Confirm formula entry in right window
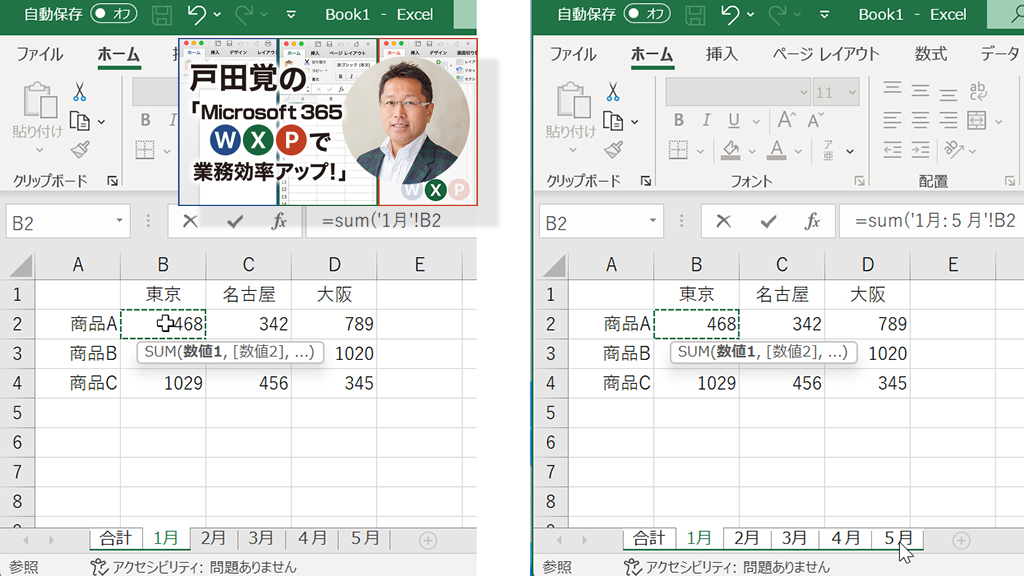Viewport: 1024px width, 576px height. tap(768, 221)
